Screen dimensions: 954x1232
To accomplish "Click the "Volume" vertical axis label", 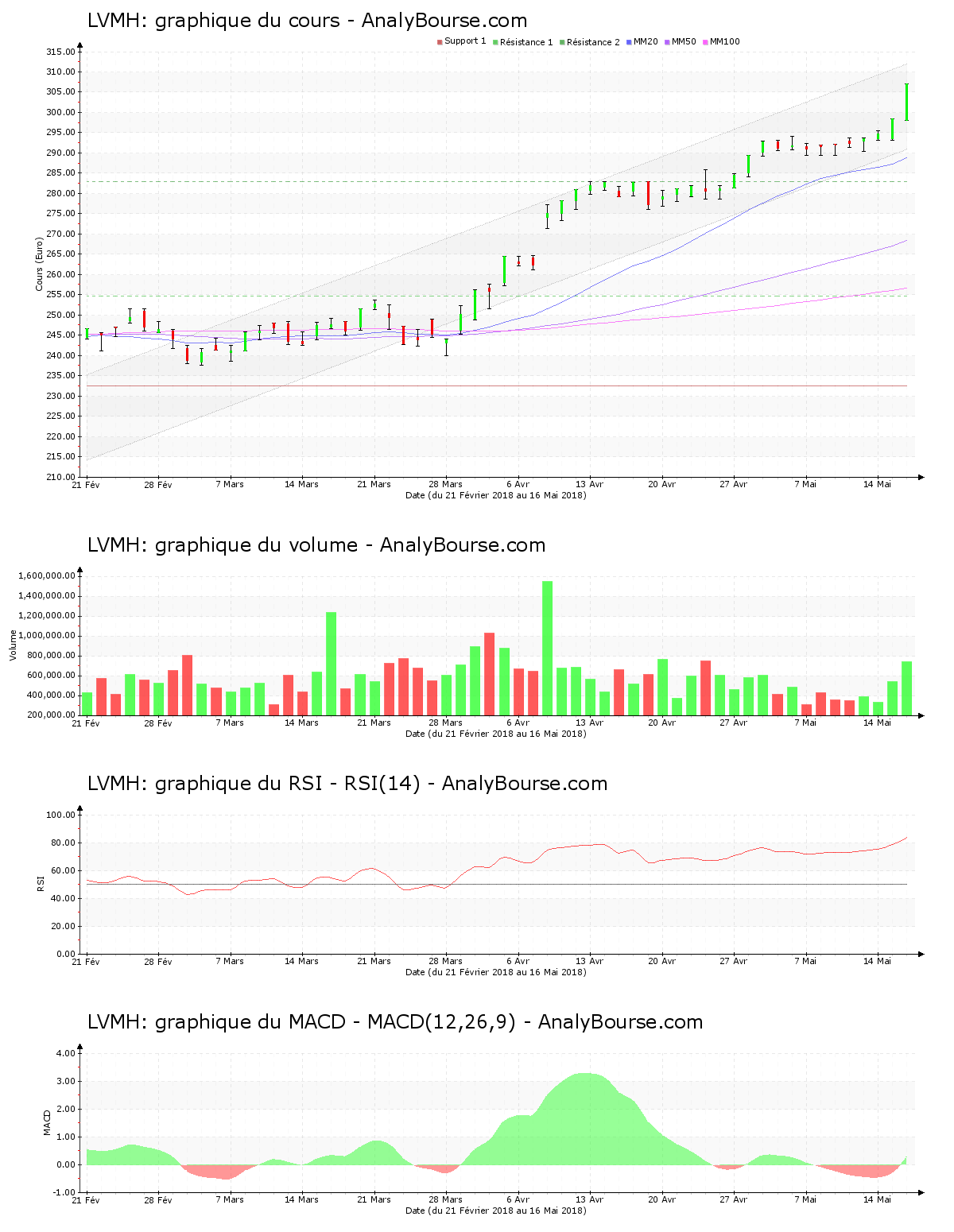I will coord(13,645).
